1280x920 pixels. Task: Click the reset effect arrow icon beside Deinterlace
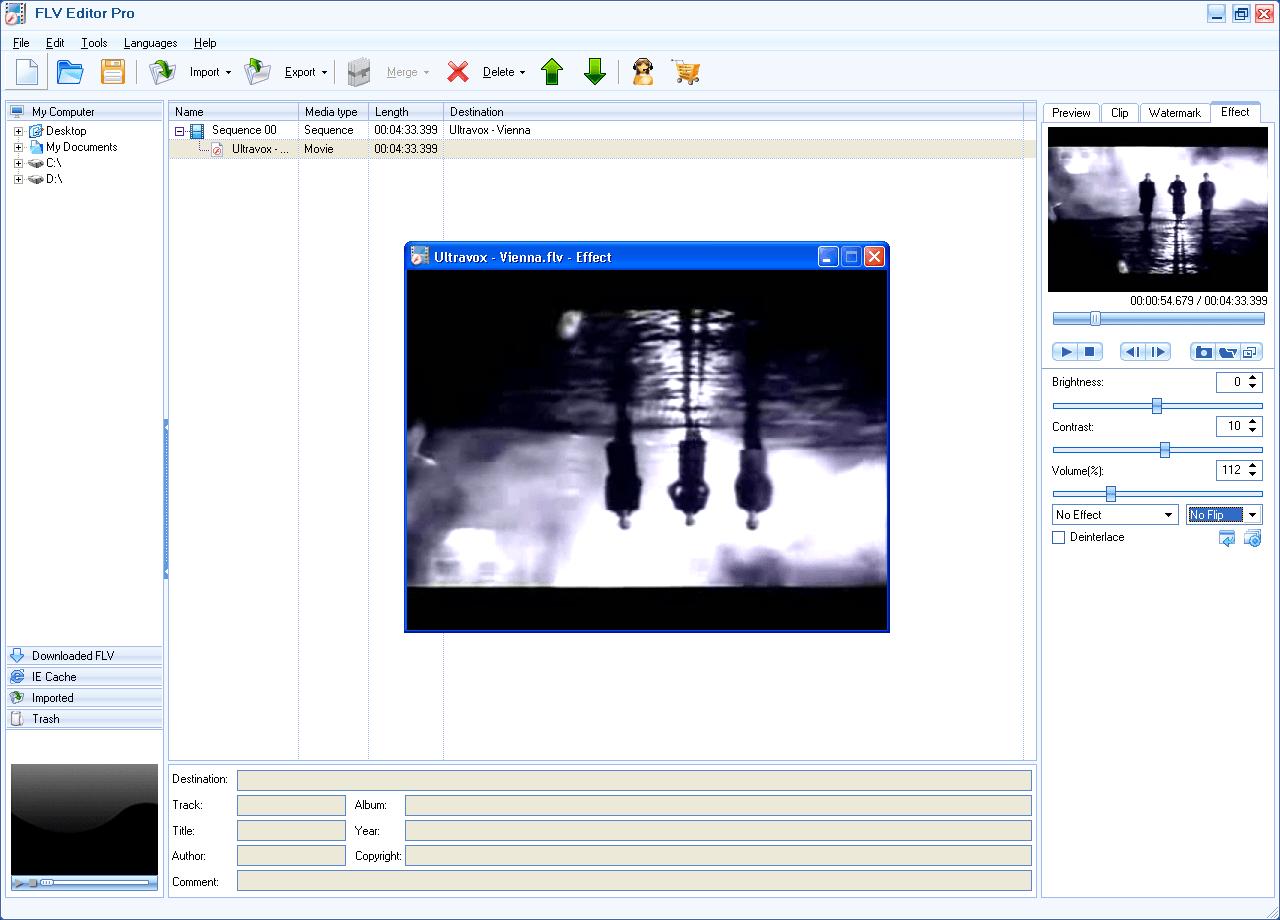coord(1227,539)
